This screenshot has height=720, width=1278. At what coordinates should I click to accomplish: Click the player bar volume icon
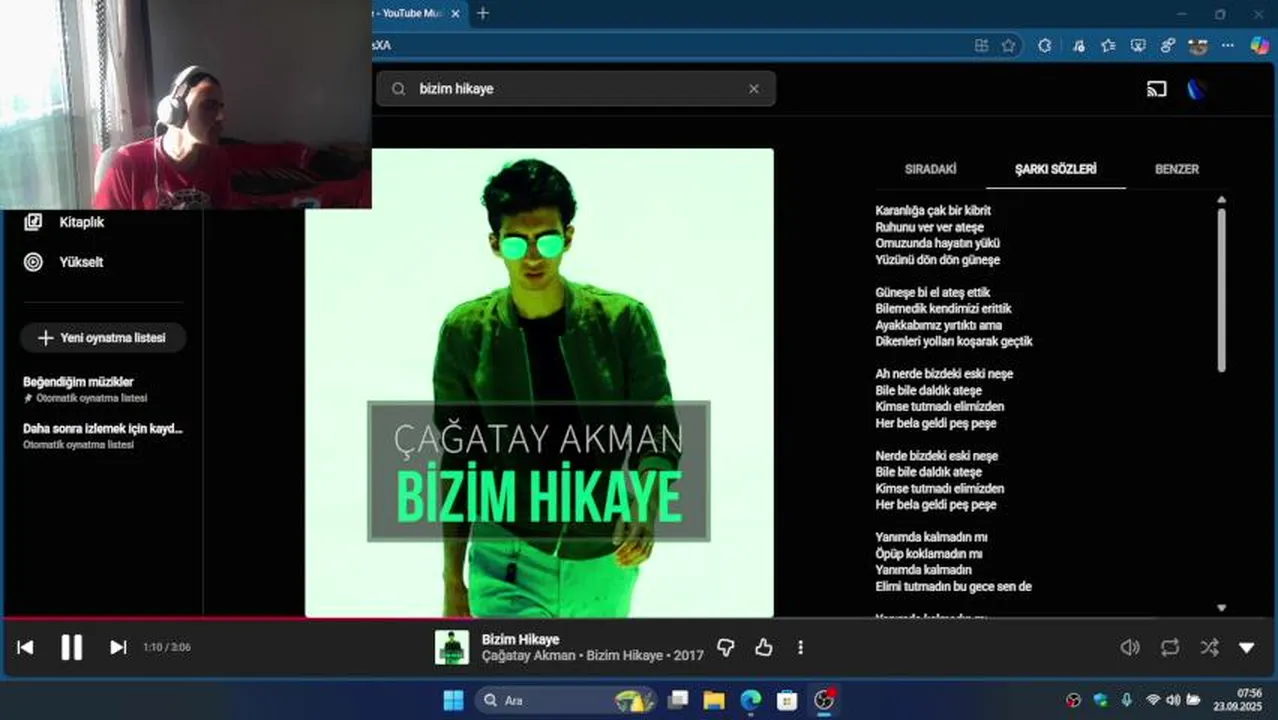tap(1130, 647)
